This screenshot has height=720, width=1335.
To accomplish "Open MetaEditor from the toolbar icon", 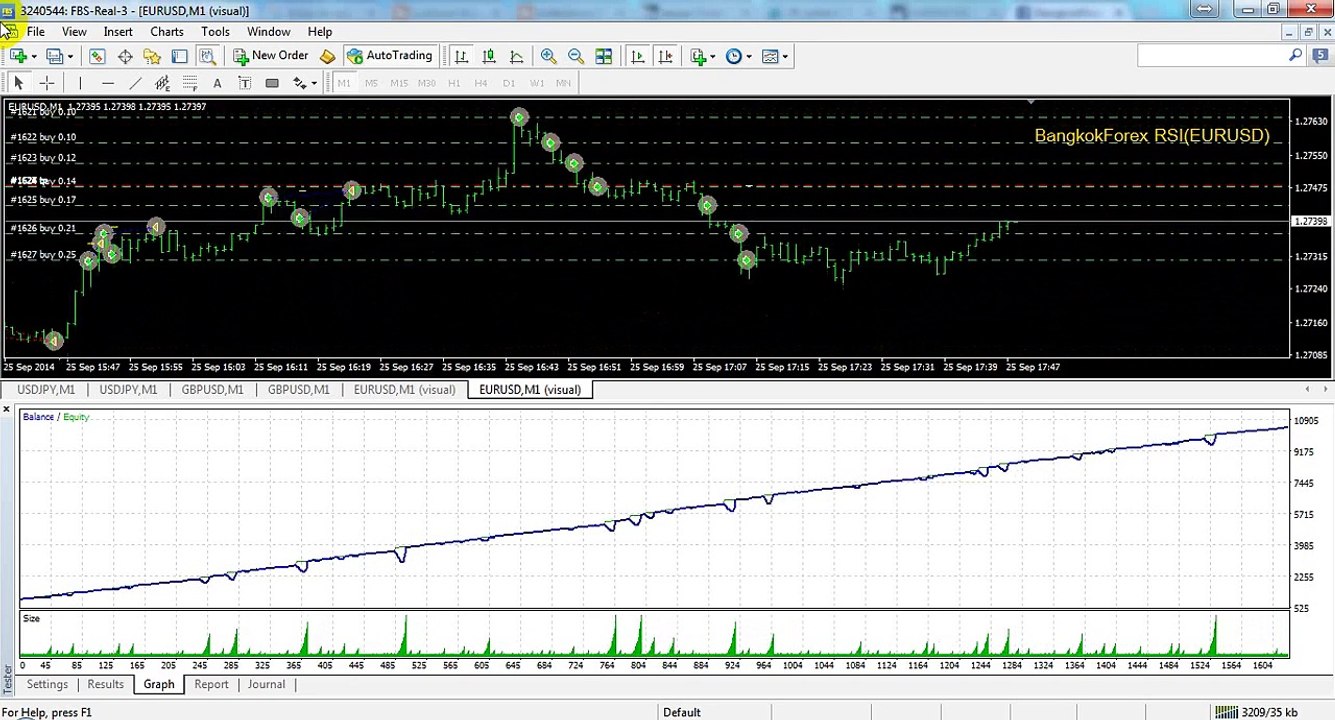I will click(327, 57).
